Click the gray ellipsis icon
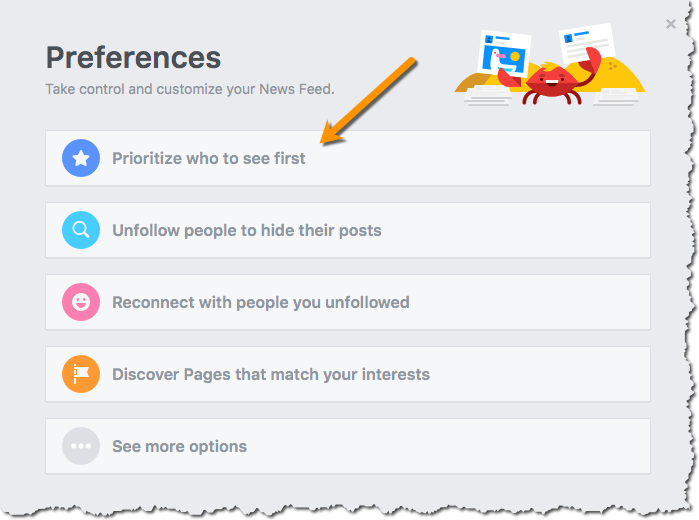 [81, 446]
